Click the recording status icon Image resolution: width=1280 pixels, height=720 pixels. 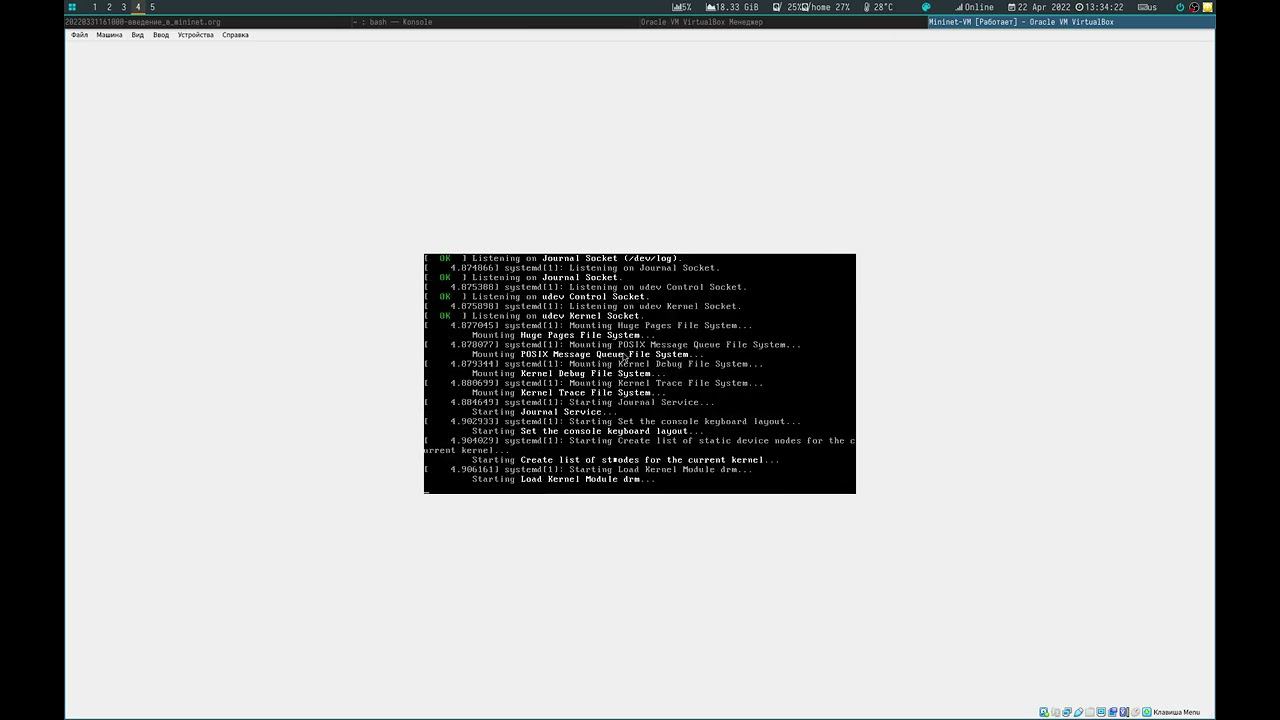[x=1112, y=712]
